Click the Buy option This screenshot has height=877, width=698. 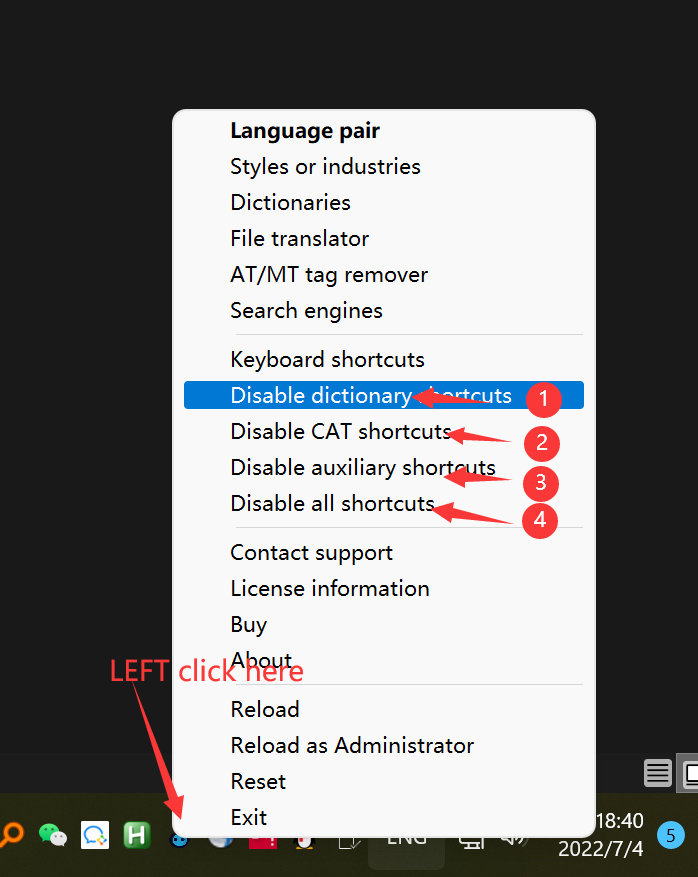(248, 624)
